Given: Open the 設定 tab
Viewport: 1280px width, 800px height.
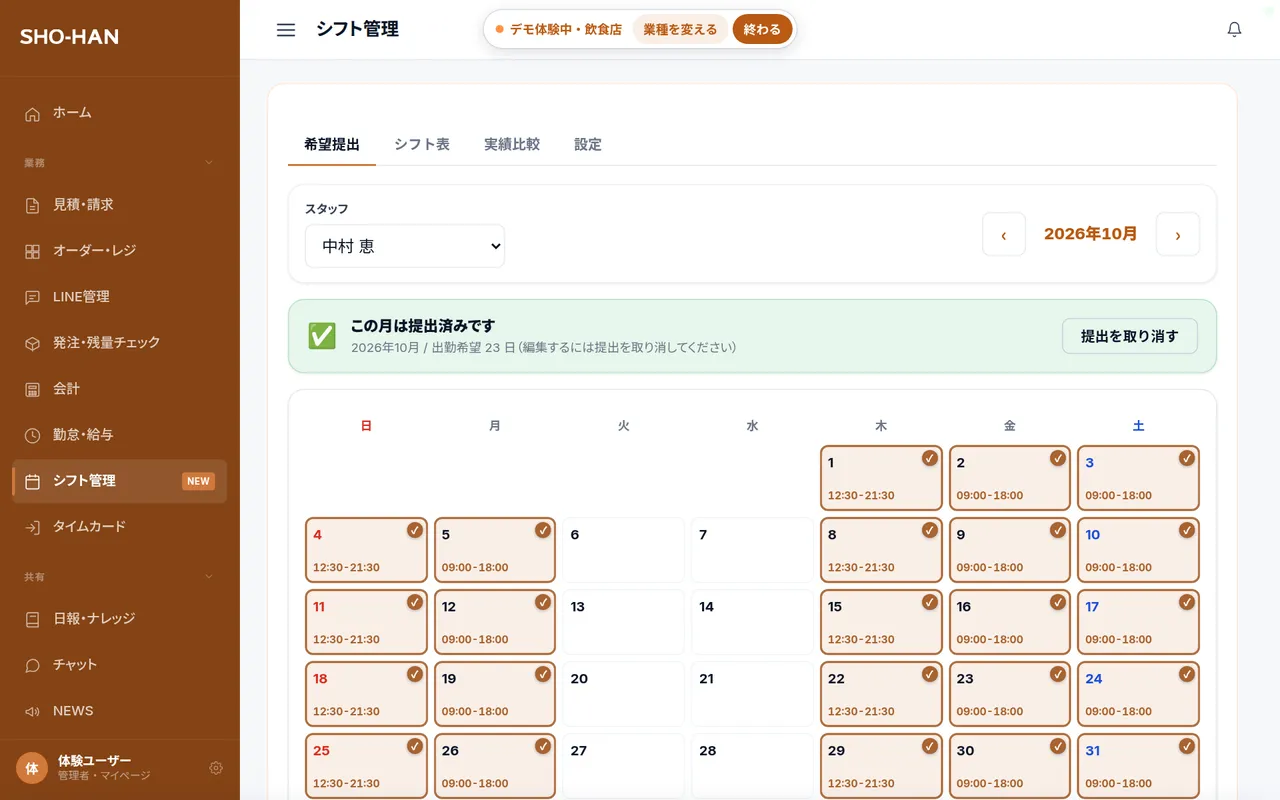Looking at the screenshot, I should tap(588, 144).
